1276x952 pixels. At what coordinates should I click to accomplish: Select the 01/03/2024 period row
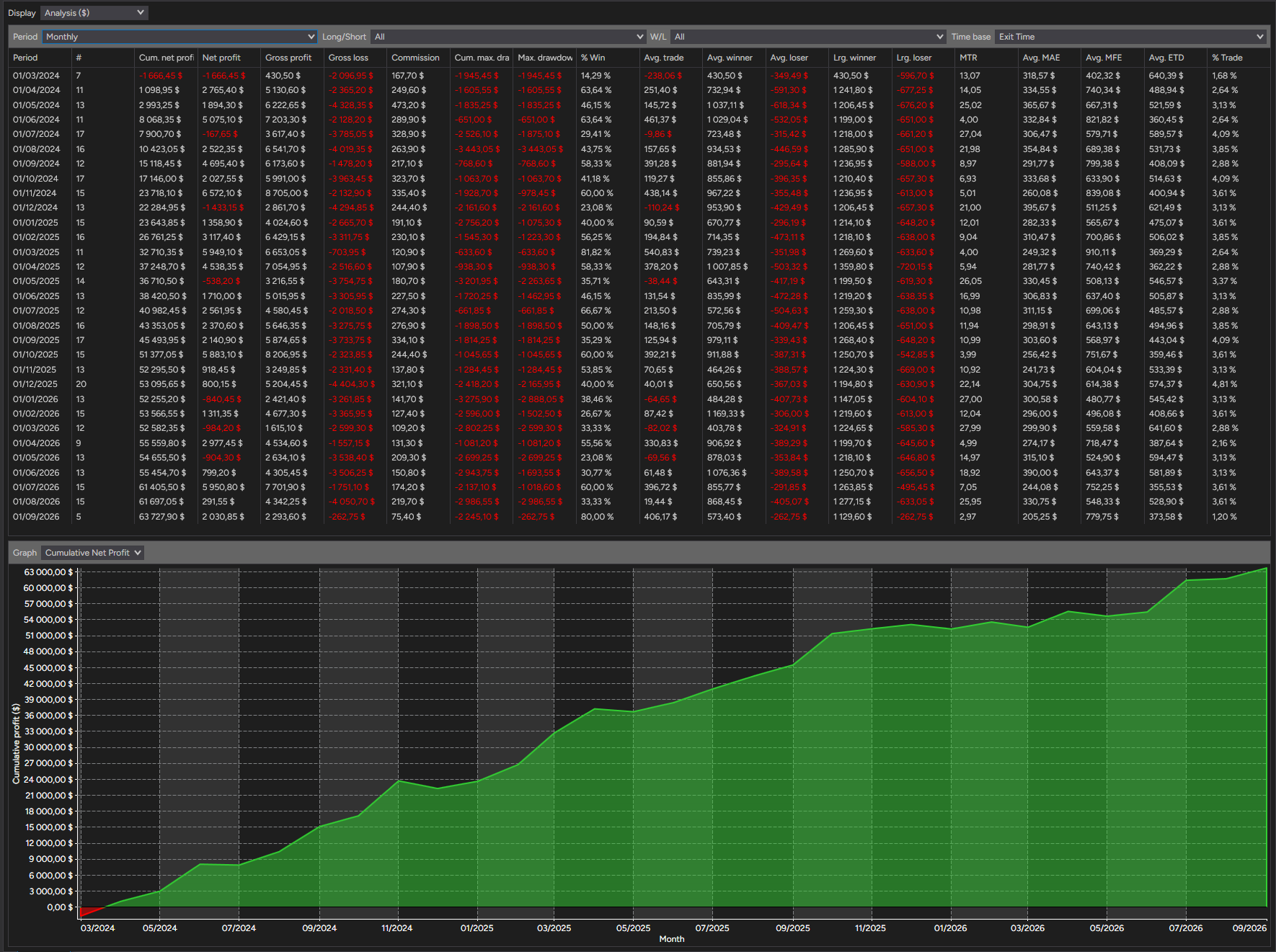[639, 76]
